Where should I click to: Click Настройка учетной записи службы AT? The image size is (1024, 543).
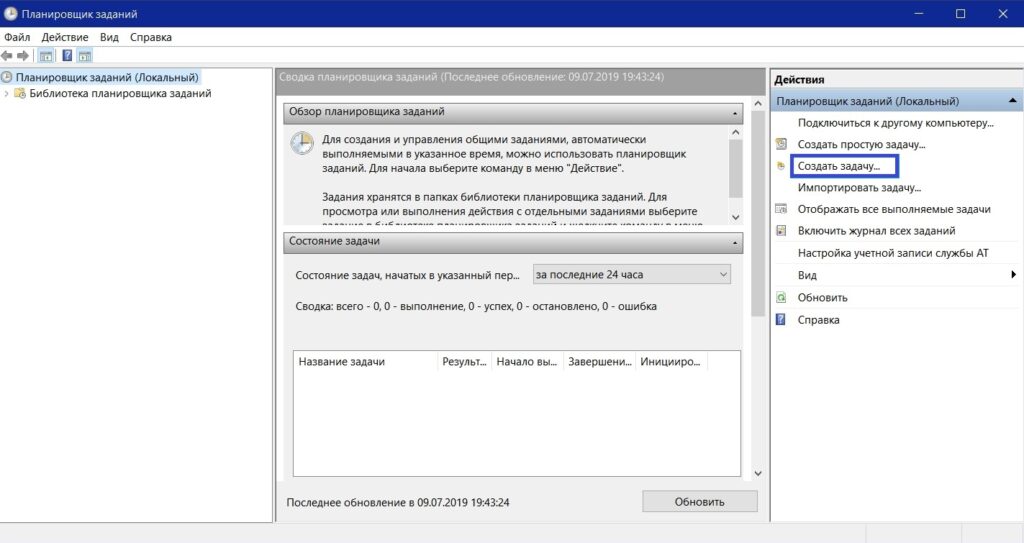point(893,253)
